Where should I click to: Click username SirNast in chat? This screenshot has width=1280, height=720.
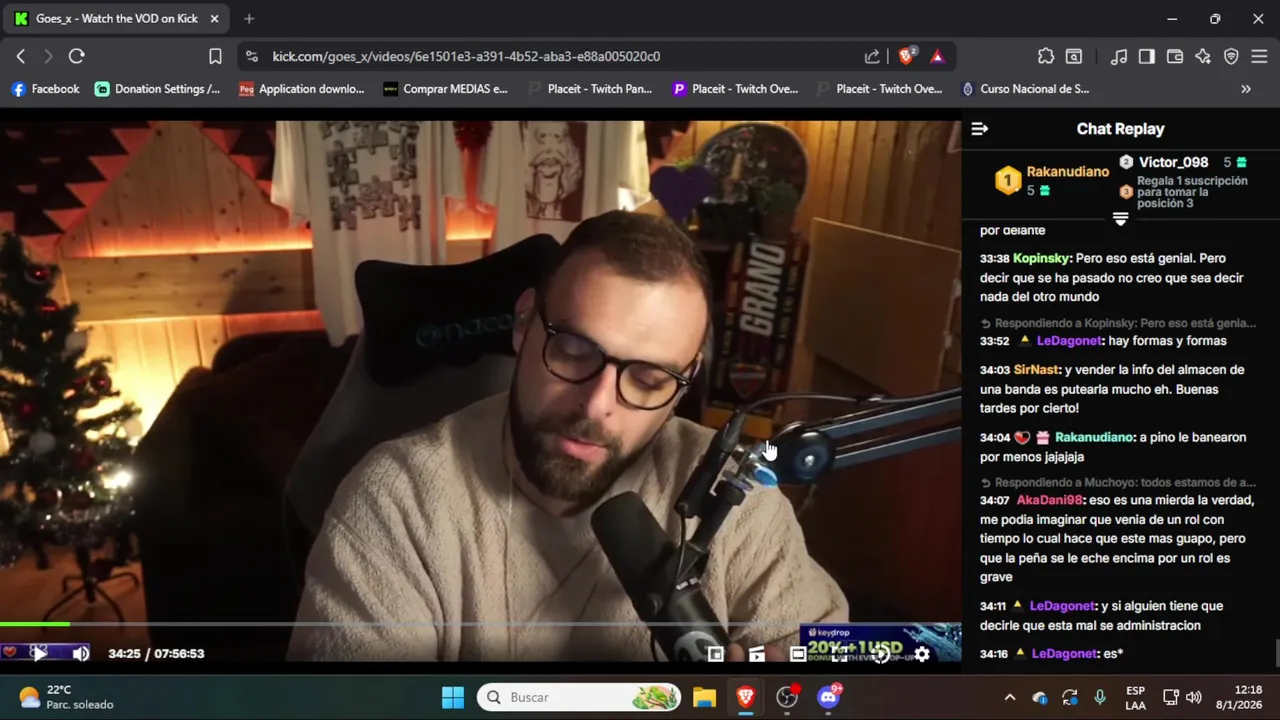click(x=1037, y=370)
